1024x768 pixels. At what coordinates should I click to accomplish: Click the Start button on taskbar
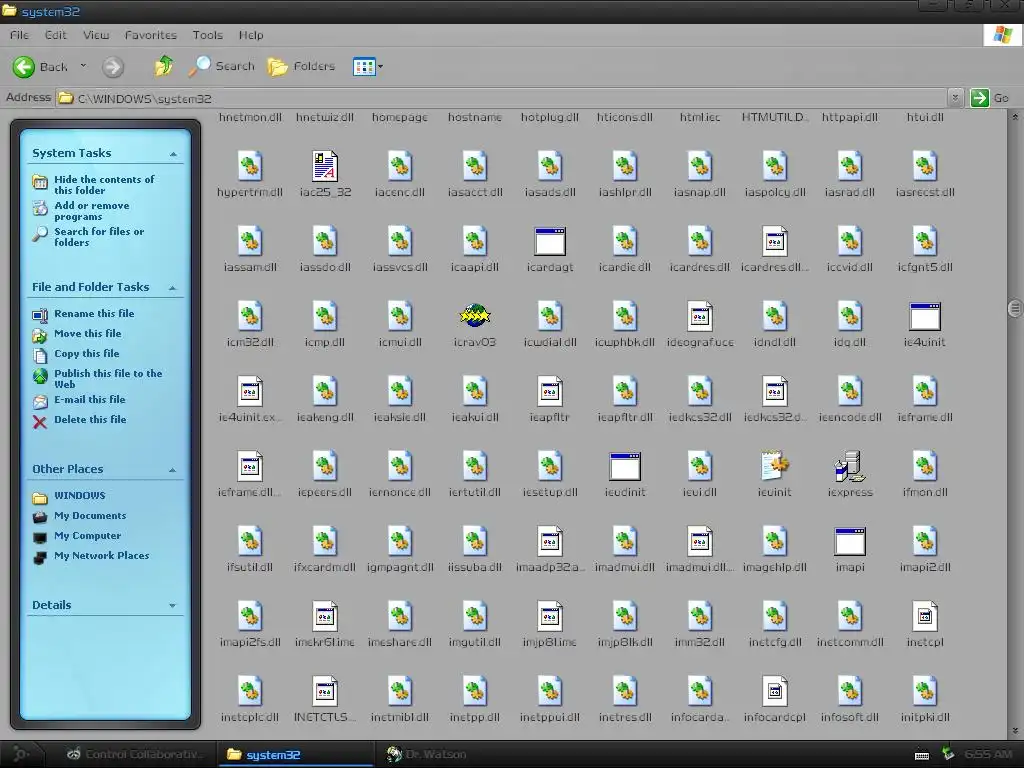(20, 754)
